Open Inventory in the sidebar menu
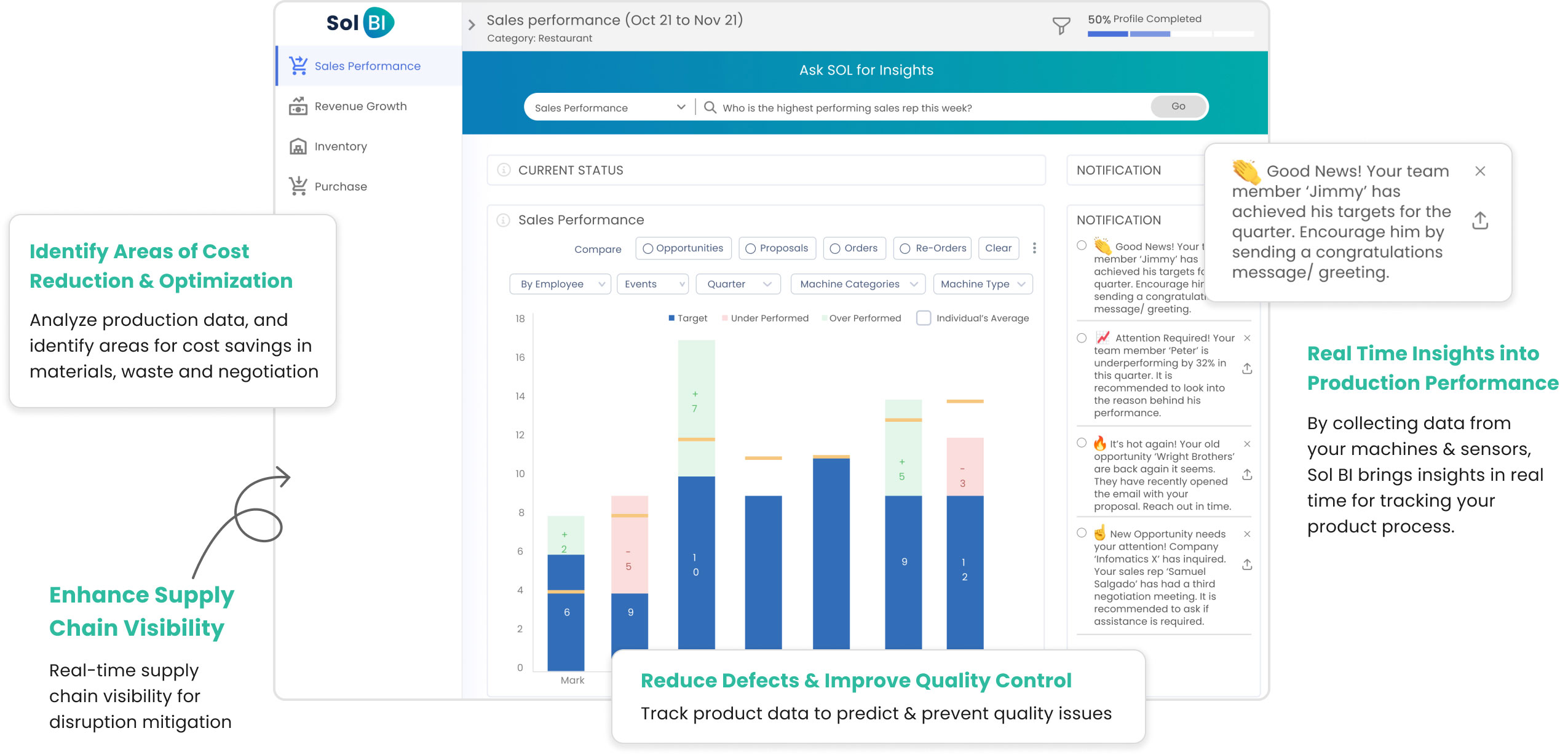Viewport: 1568px width, 755px height. [341, 146]
